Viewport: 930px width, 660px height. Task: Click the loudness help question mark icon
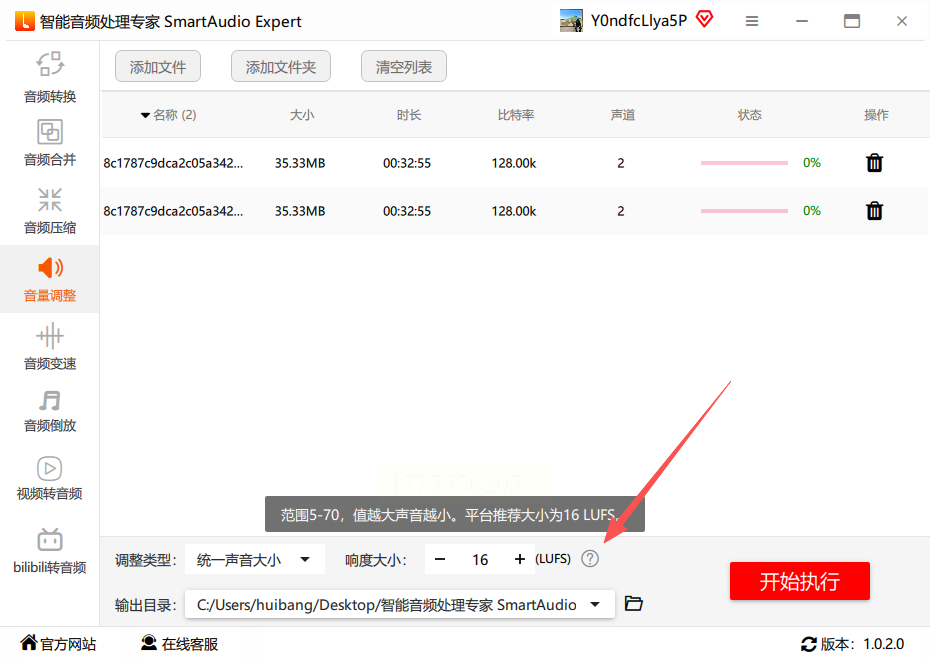click(590, 559)
